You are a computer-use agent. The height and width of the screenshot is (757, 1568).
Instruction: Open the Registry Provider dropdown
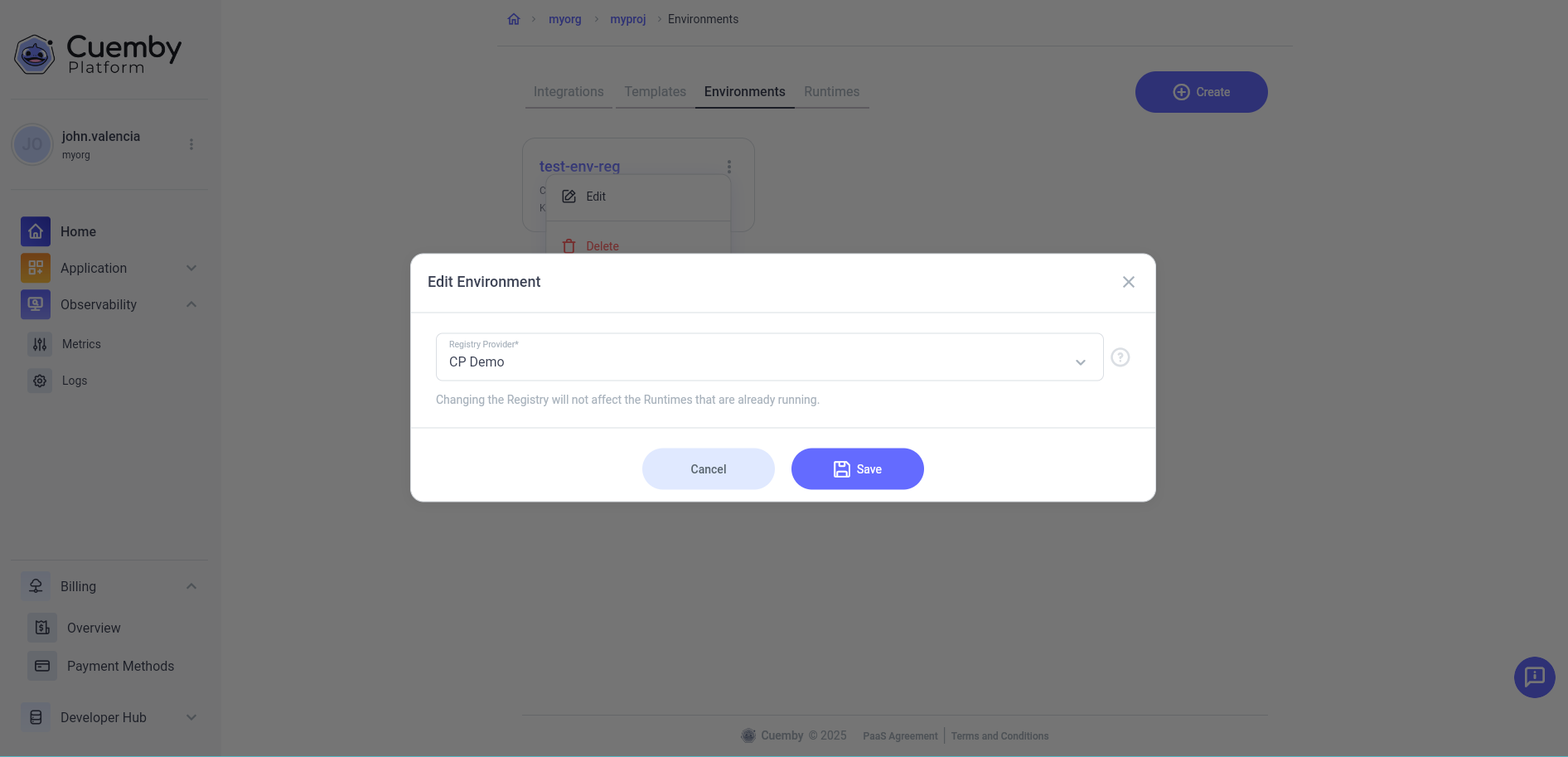1081,362
